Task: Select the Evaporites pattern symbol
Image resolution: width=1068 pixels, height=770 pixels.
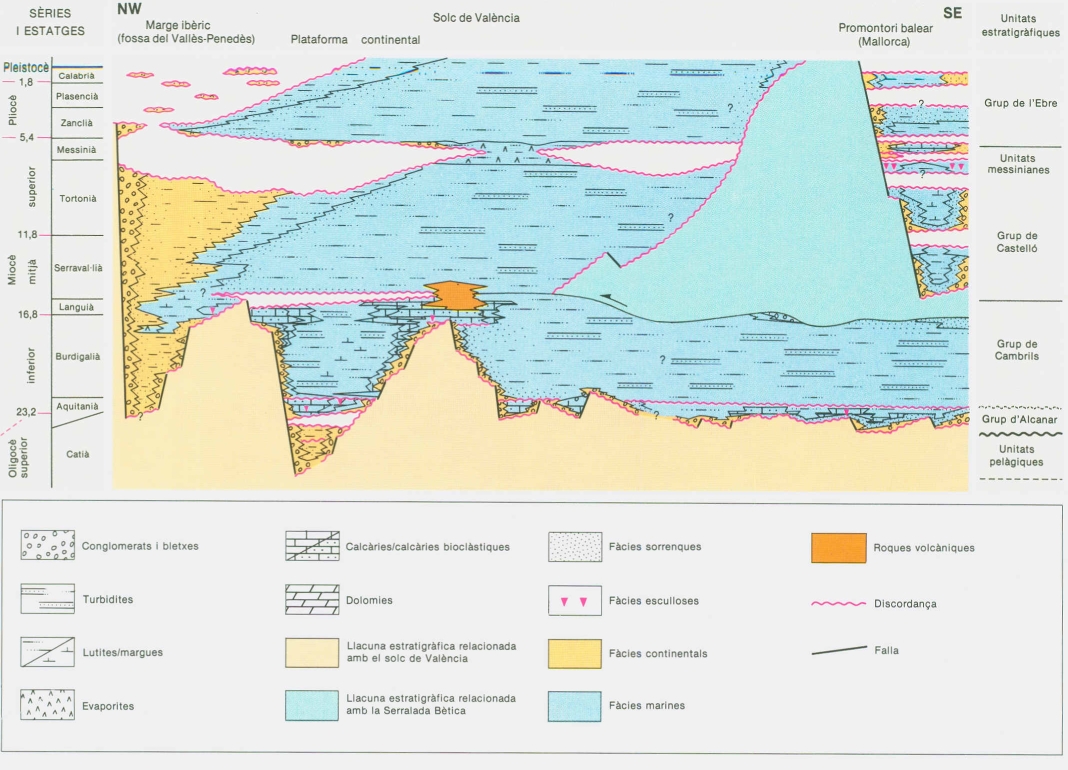Action: tap(48, 705)
